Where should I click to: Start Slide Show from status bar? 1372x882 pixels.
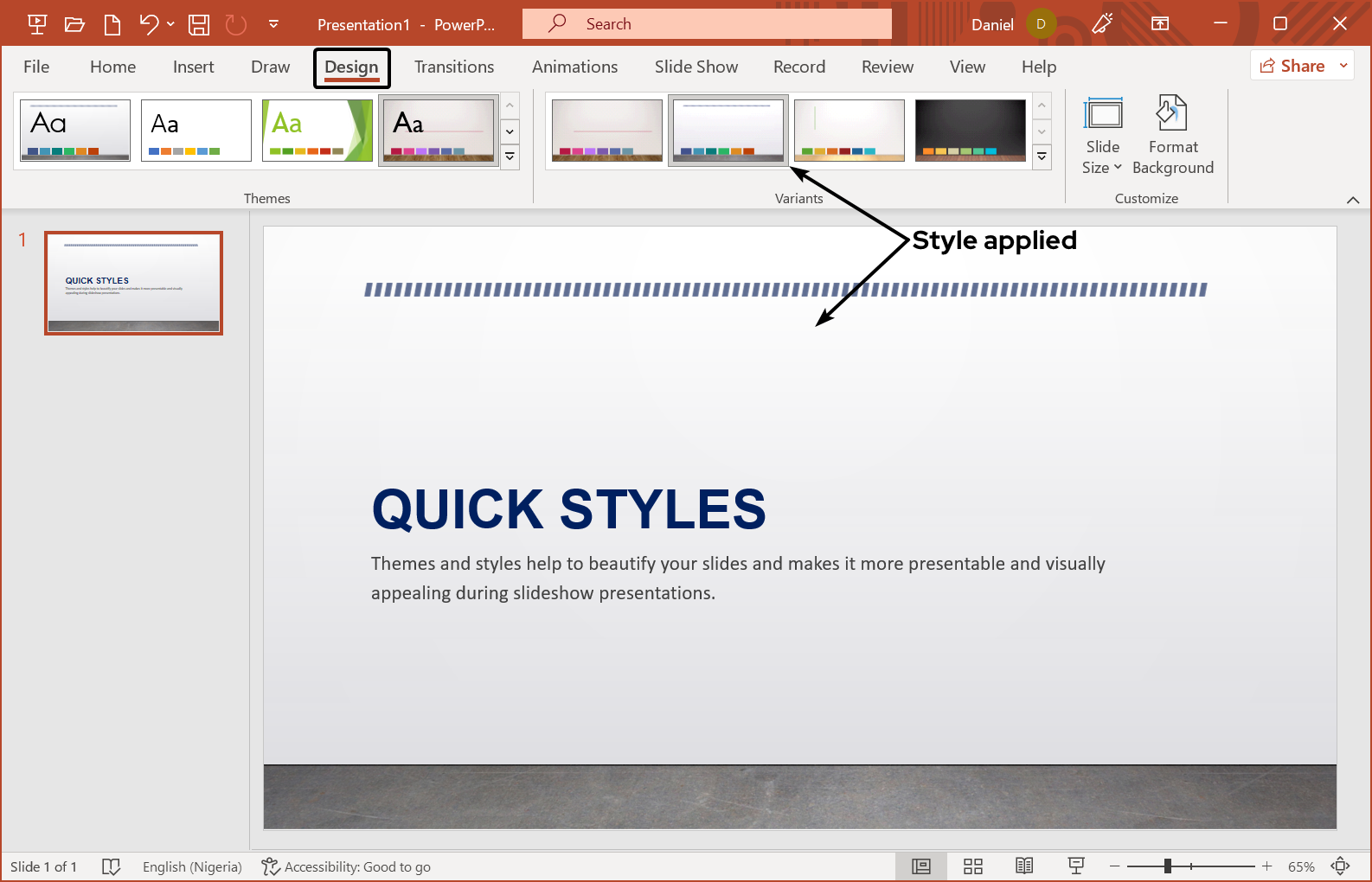(x=1076, y=866)
